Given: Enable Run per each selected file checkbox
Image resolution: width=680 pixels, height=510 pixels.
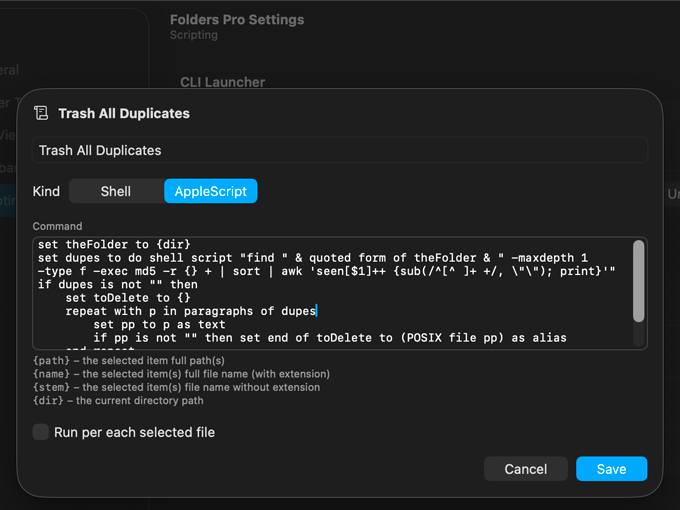Looking at the screenshot, I should click(41, 432).
